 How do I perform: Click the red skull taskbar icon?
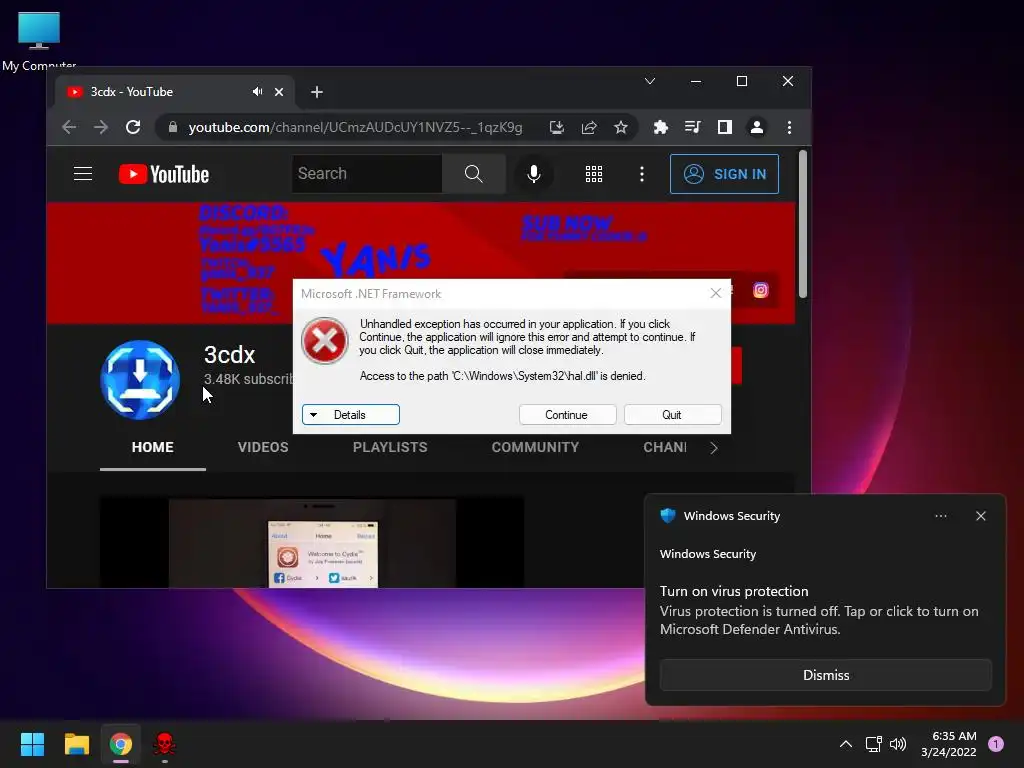click(x=164, y=744)
